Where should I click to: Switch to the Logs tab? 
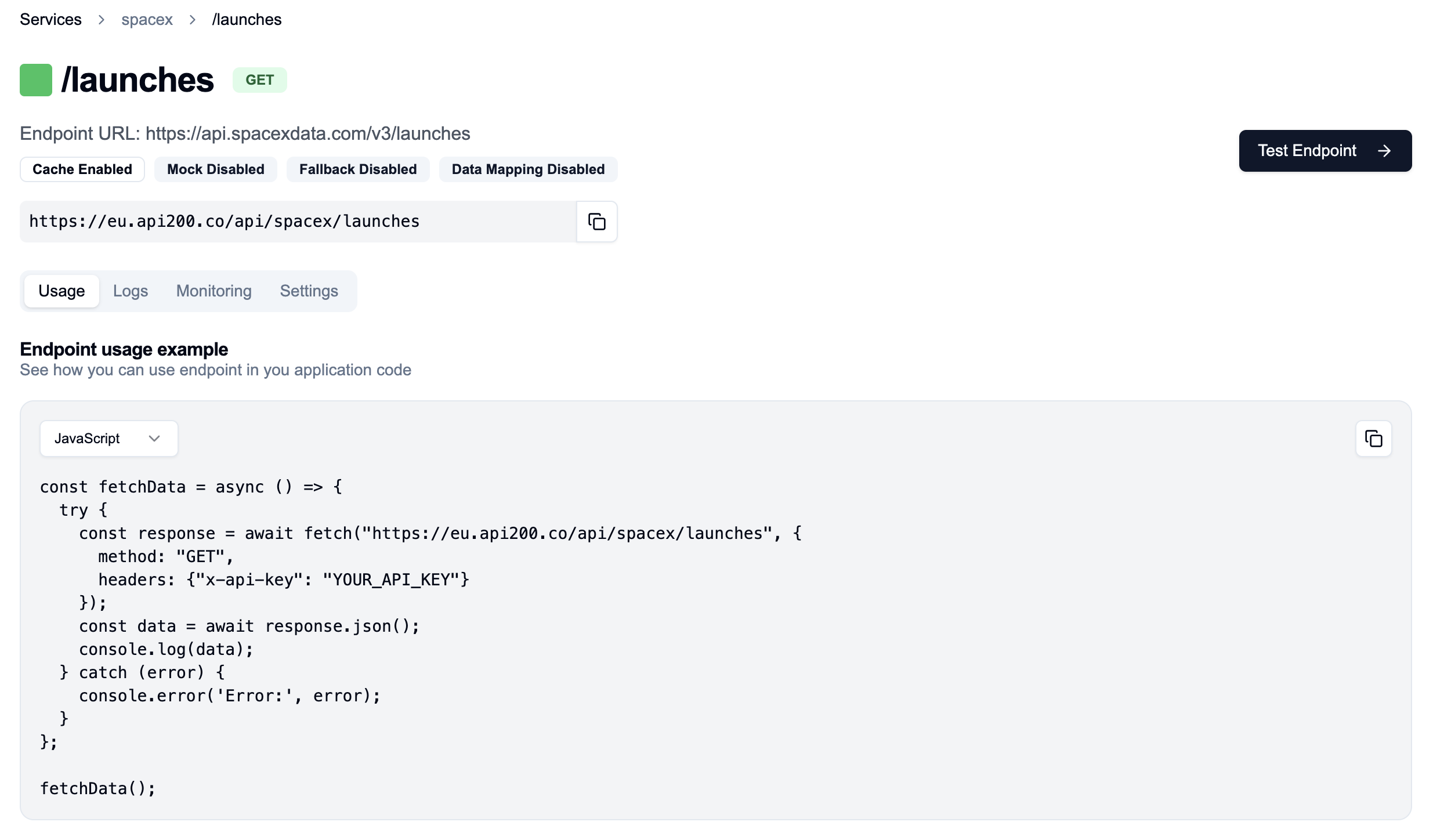pos(131,291)
